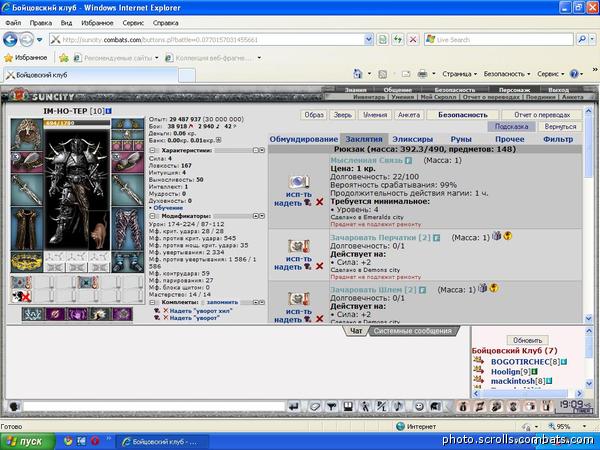Click the Зачаровать Перчатки scroll icon
Viewport: 600px width, 450px height.
tap(299, 246)
